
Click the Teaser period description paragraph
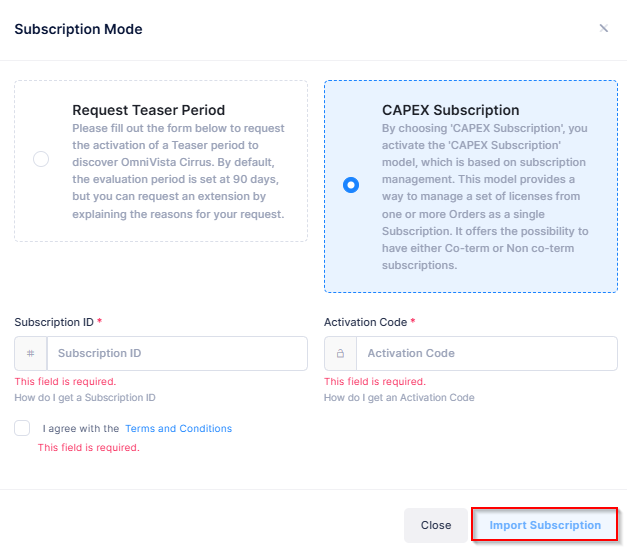coord(178,171)
